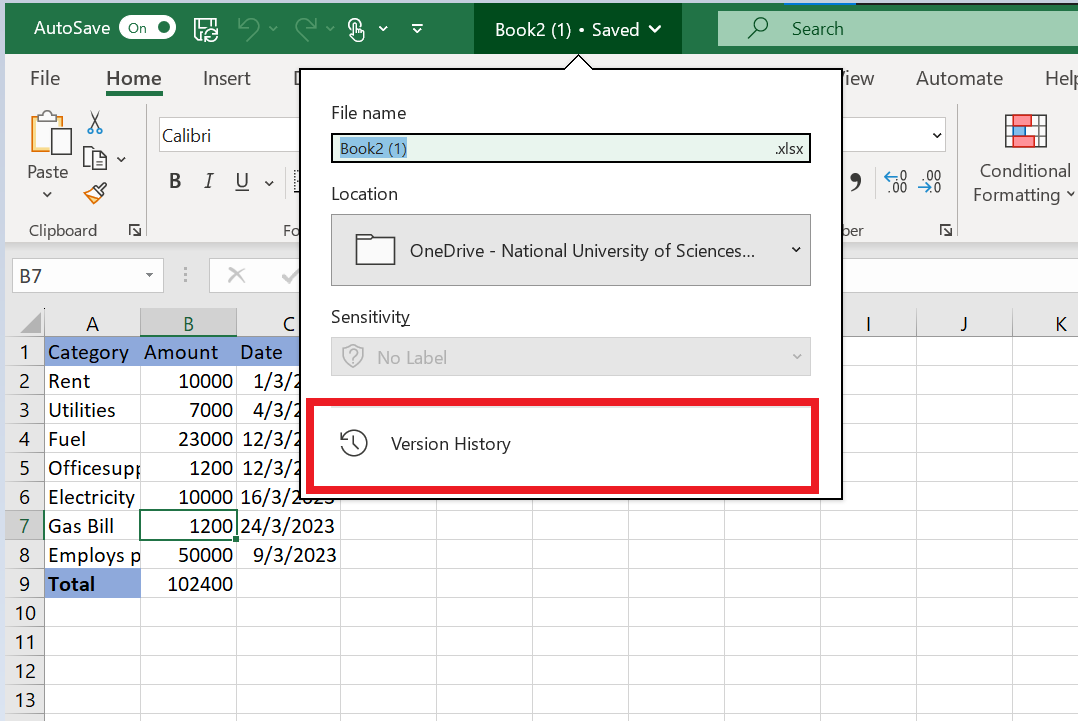The width and height of the screenshot is (1078, 721).
Task: Cut the selection using the scissors icon
Action: (96, 124)
